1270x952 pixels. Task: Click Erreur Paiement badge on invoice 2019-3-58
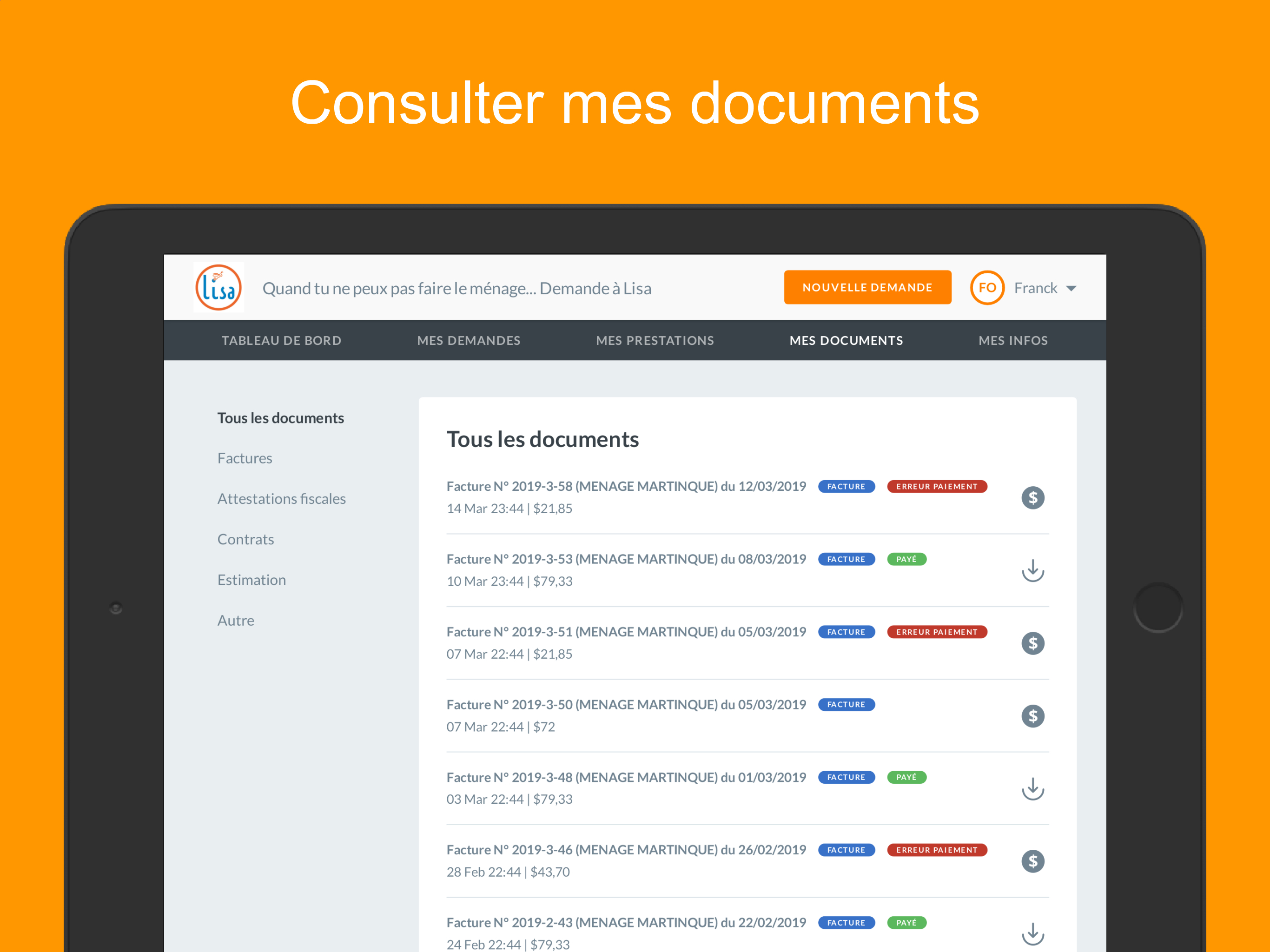[x=936, y=486]
